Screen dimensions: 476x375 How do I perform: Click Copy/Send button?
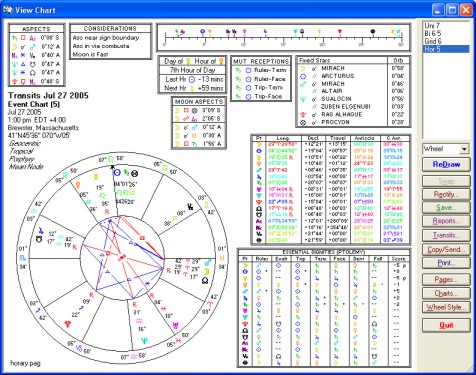(x=446, y=249)
